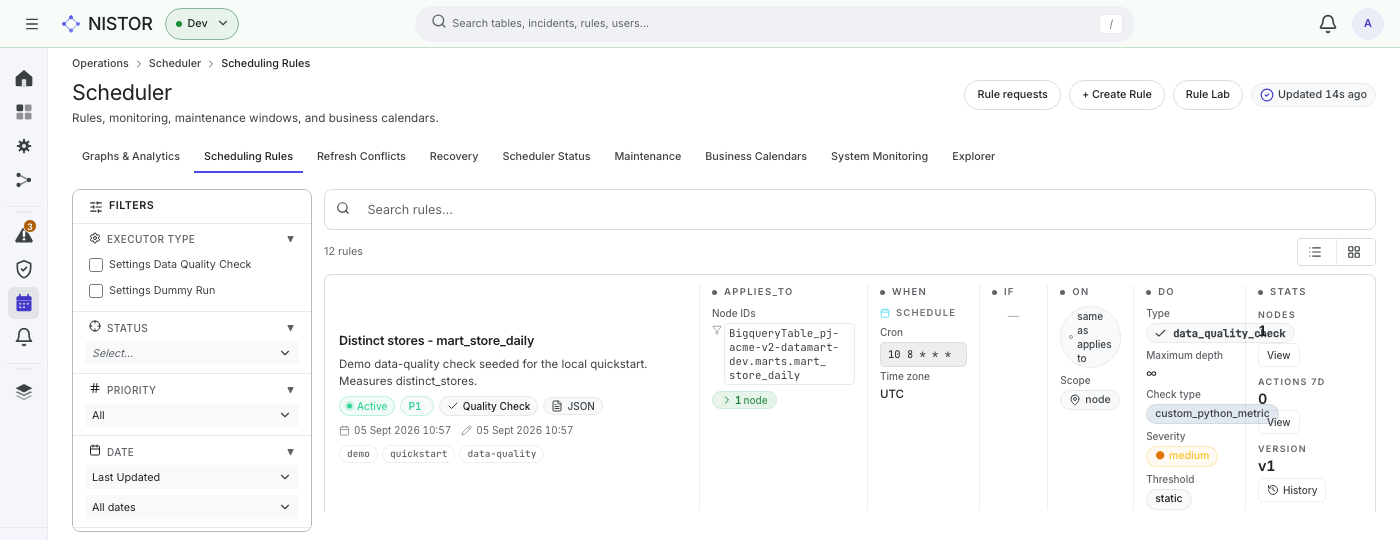Open incidents warning icon with badge
The width and height of the screenshot is (1400, 540).
click(24, 235)
